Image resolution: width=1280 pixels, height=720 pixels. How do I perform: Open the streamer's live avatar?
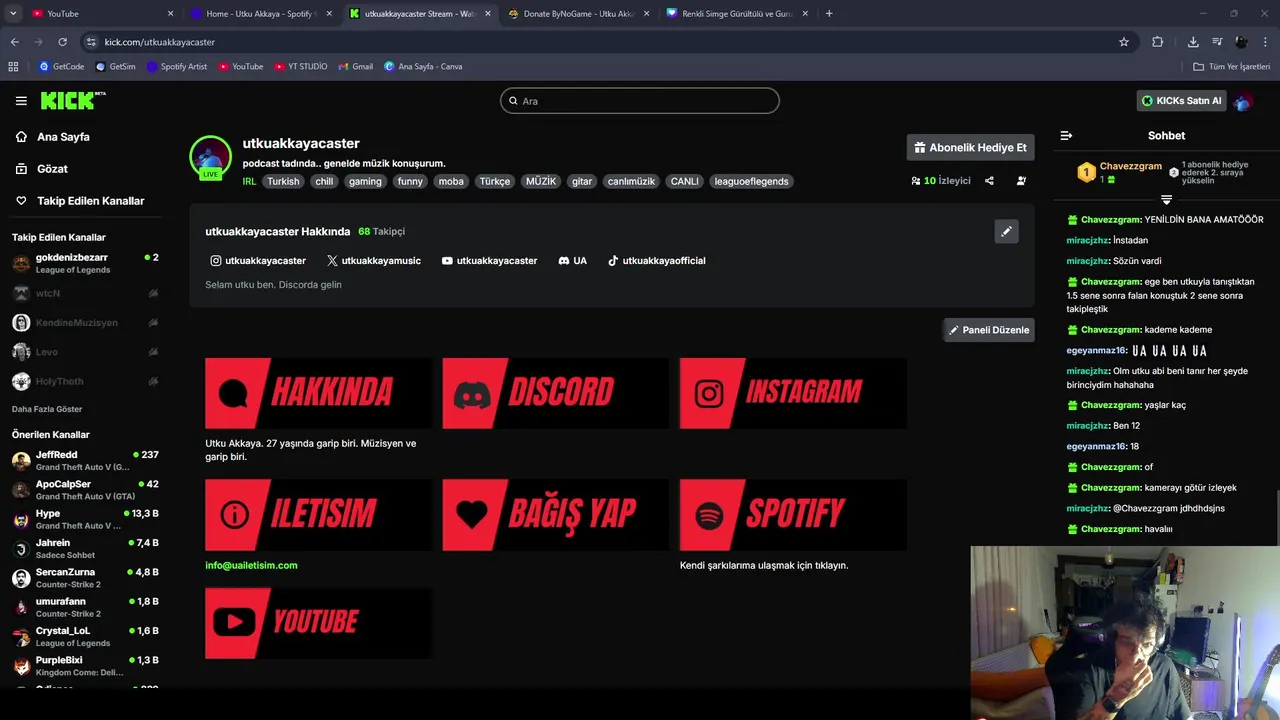210,157
